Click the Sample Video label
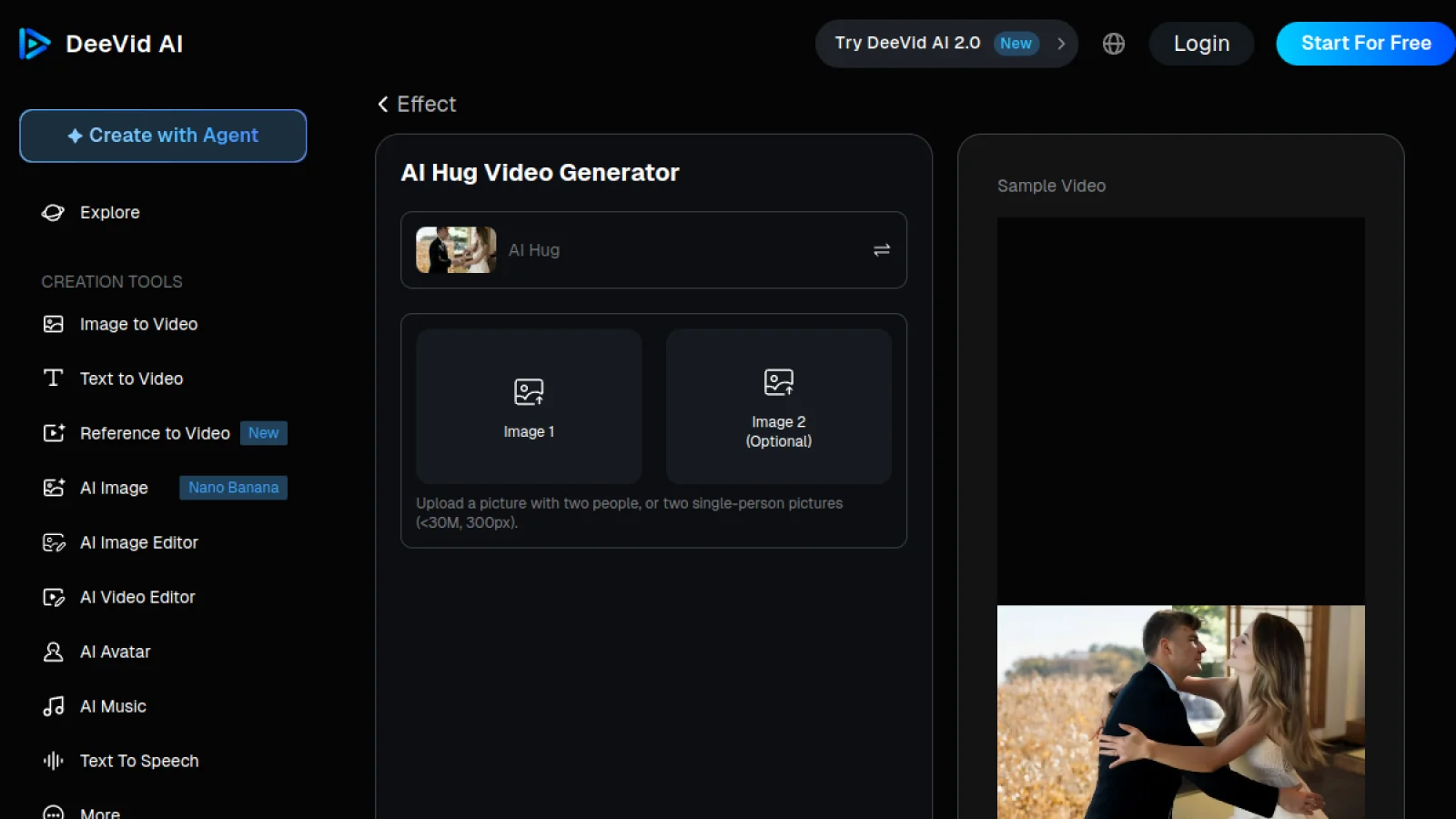The width and height of the screenshot is (1456, 819). pyautogui.click(x=1052, y=186)
